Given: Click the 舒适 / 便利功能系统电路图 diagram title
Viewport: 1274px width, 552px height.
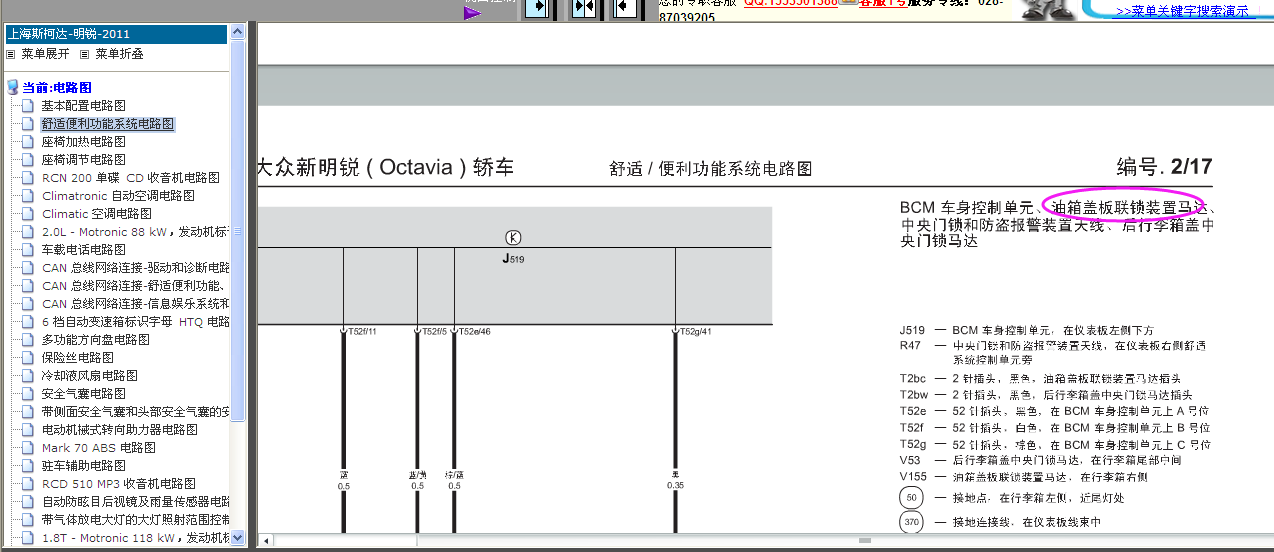Looking at the screenshot, I should [x=710, y=169].
